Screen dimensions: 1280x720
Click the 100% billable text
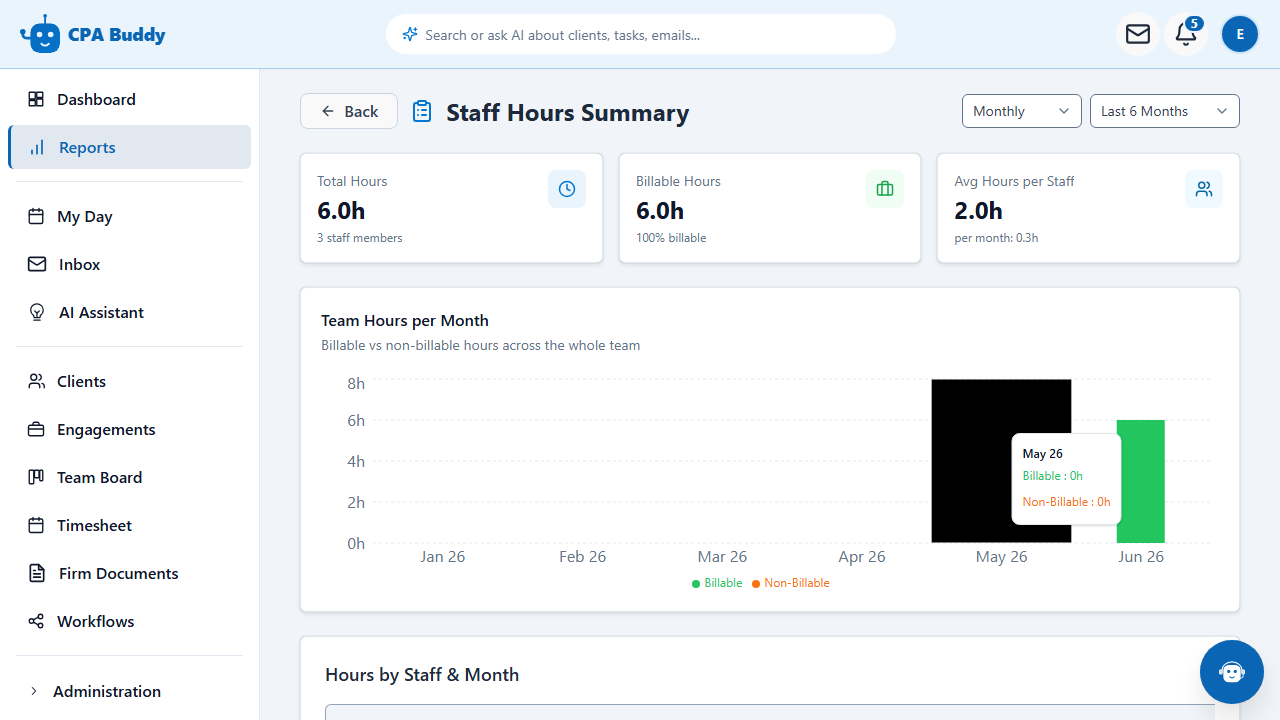click(671, 238)
